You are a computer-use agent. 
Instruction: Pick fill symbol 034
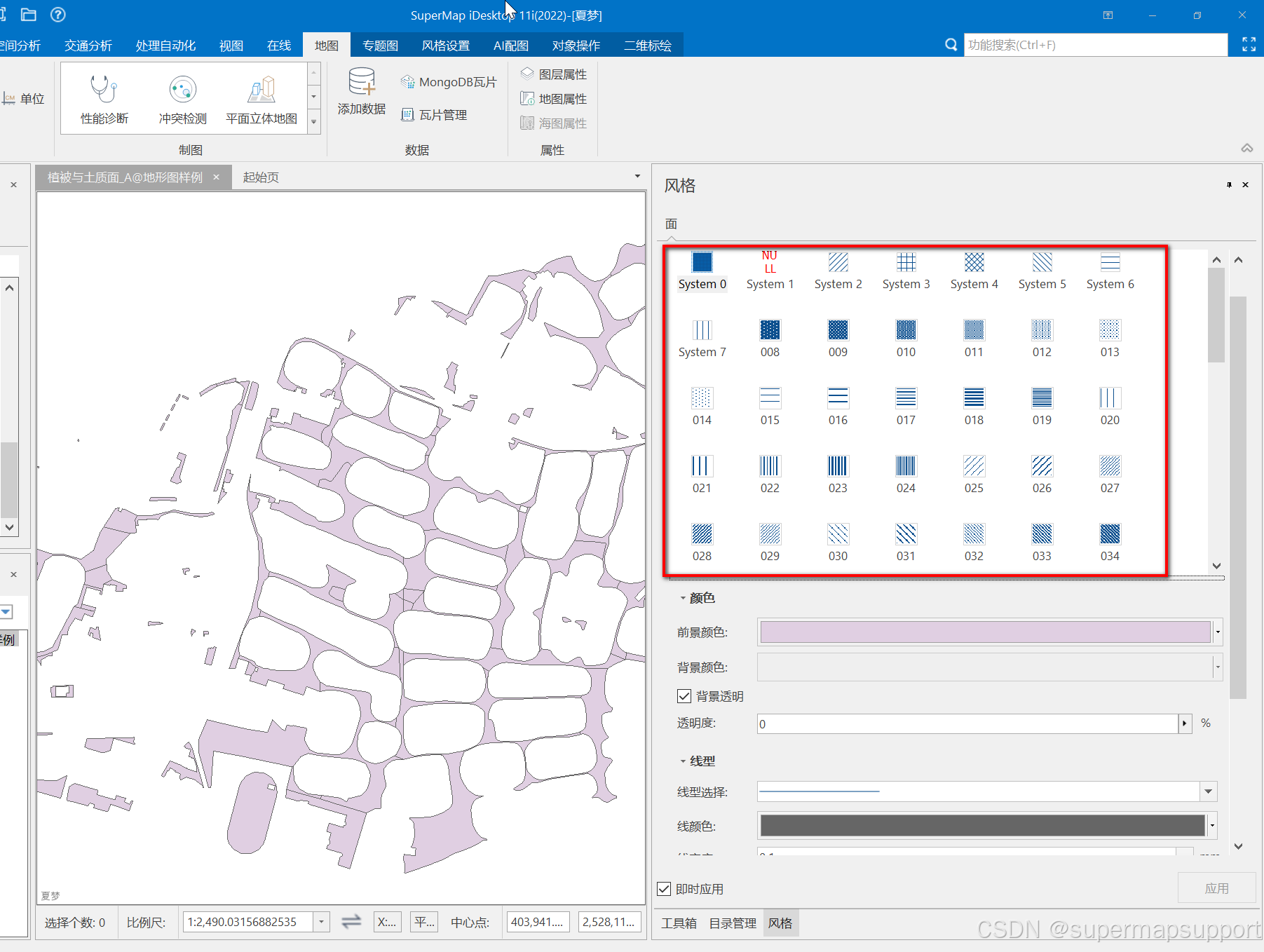click(x=1110, y=543)
